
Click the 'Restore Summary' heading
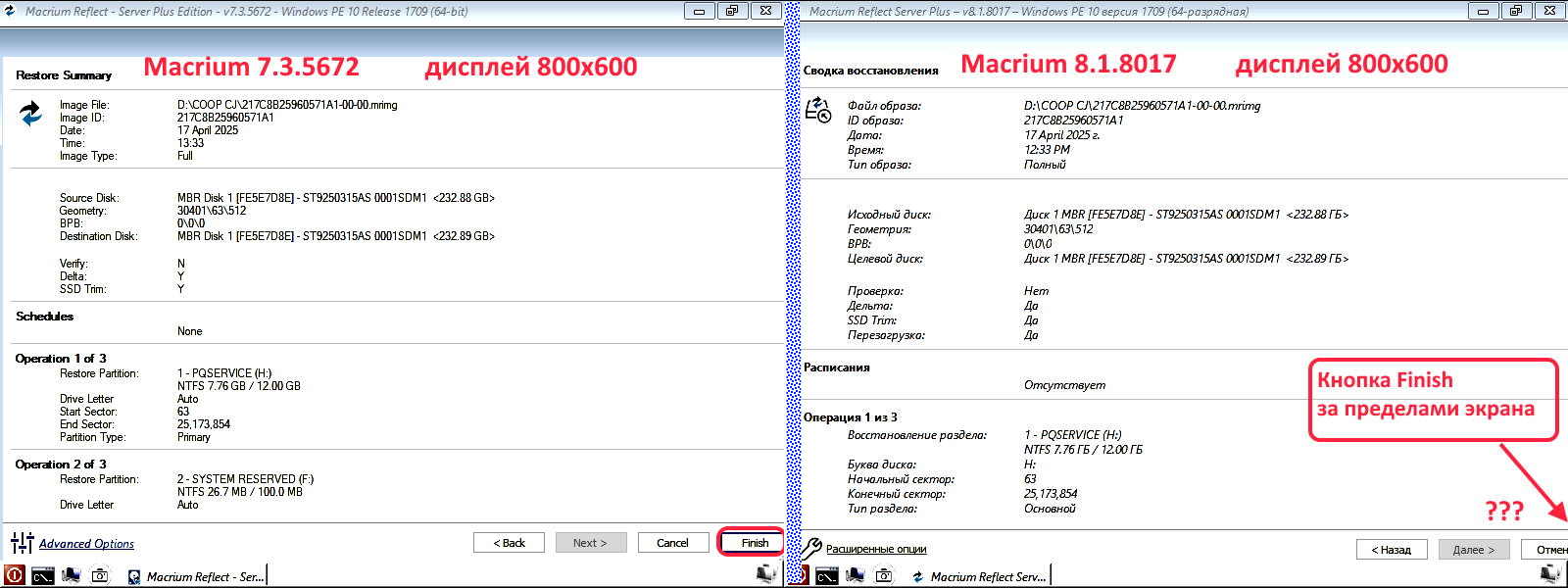point(64,75)
